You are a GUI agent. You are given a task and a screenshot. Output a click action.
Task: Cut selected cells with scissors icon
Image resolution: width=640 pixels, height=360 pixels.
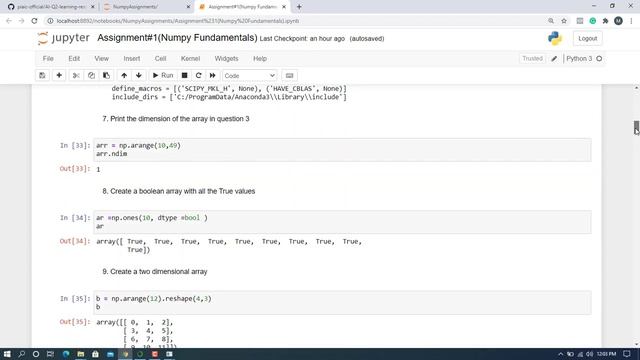76,76
